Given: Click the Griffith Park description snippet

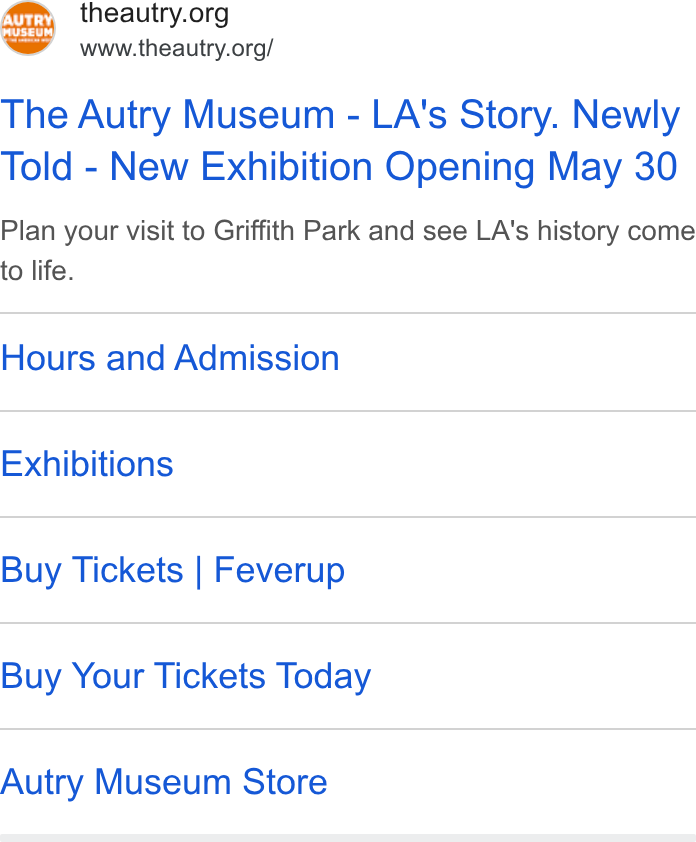Looking at the screenshot, I should coord(347,250).
